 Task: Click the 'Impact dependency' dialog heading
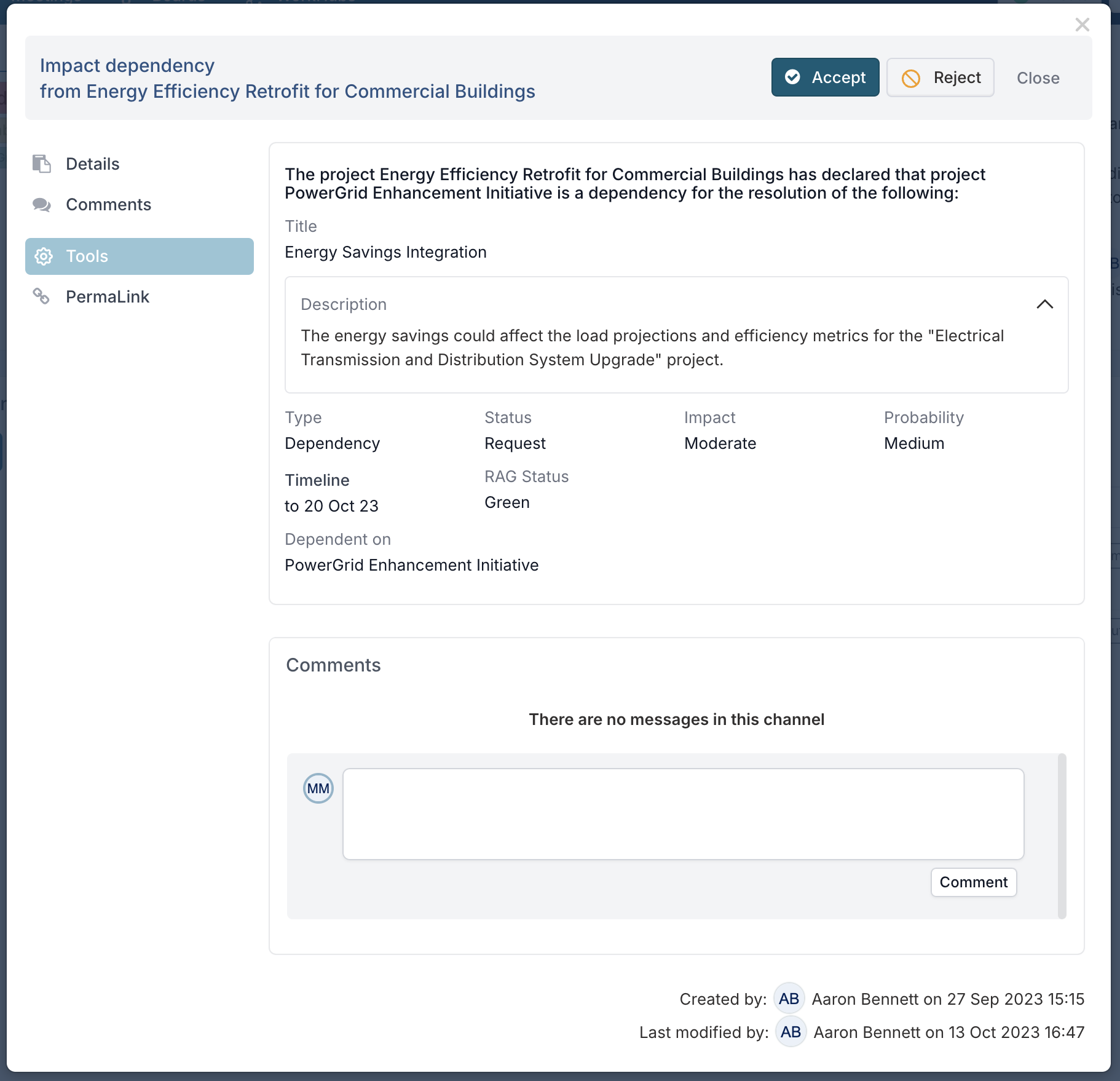[x=127, y=66]
